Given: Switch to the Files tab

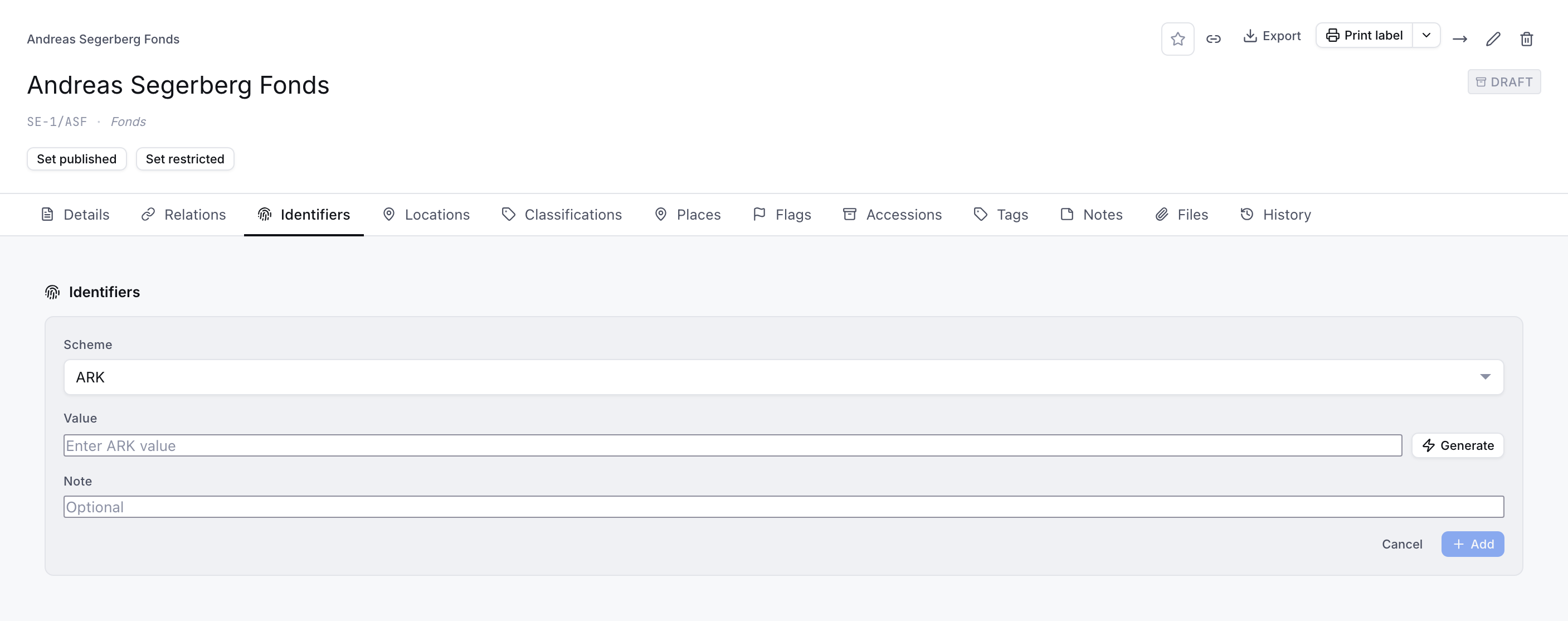Looking at the screenshot, I should [1181, 214].
